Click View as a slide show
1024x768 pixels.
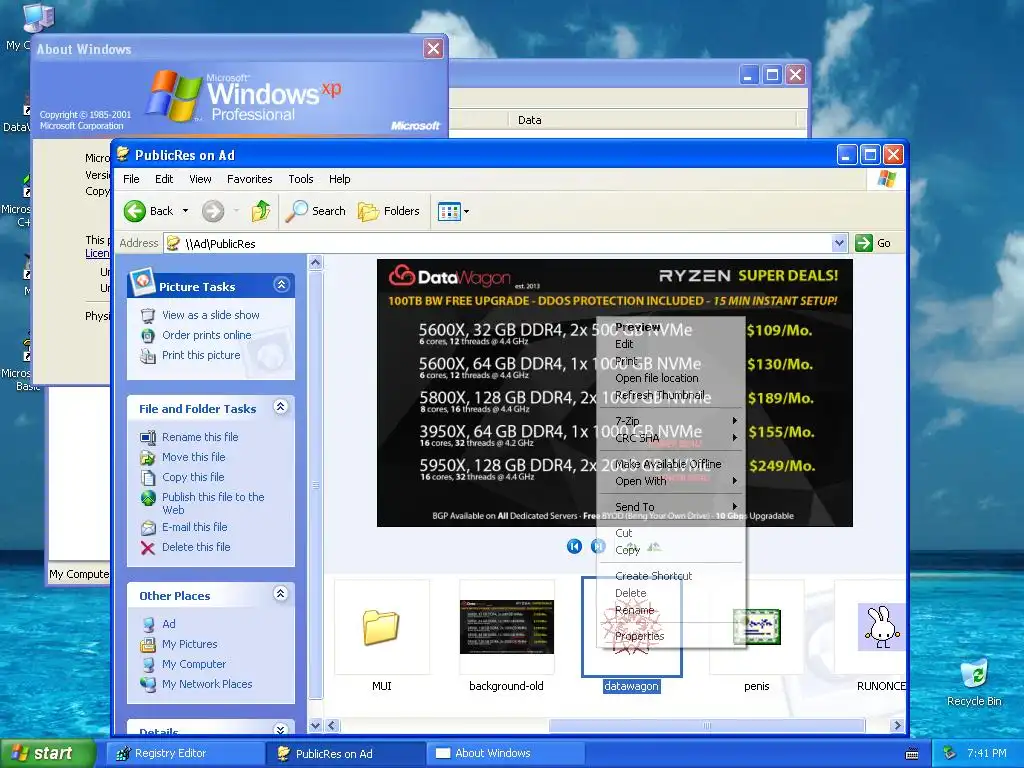click(x=210, y=315)
